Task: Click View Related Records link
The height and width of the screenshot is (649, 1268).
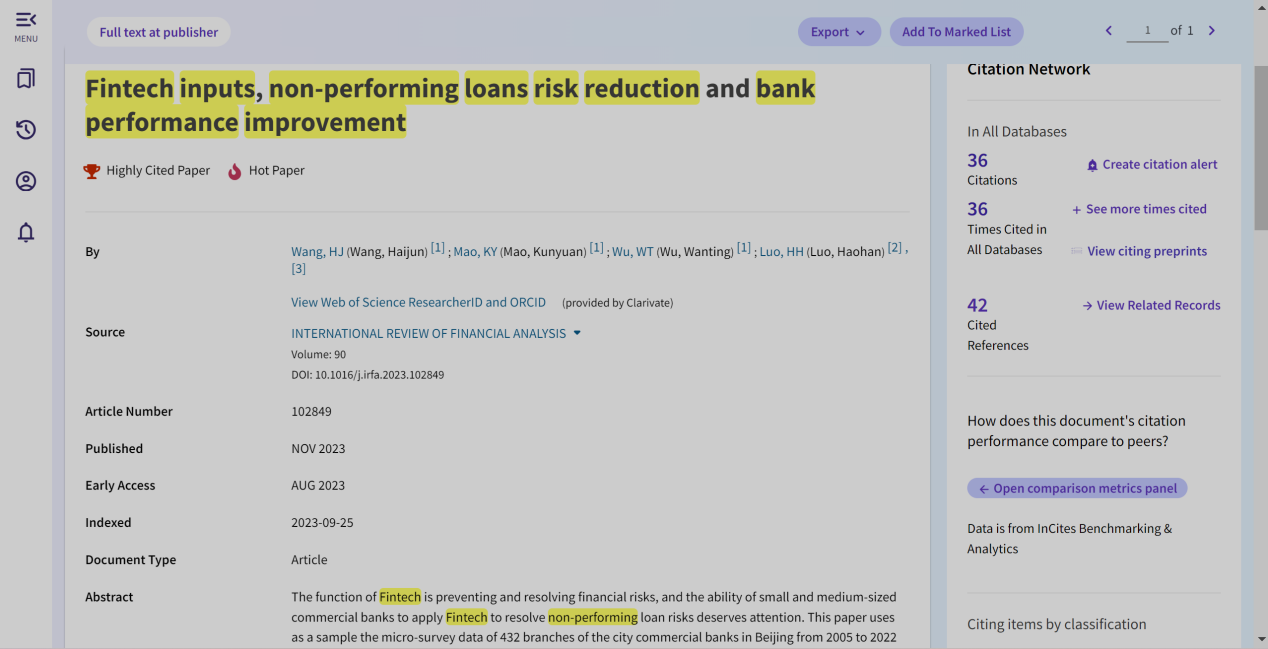Action: (x=1157, y=306)
